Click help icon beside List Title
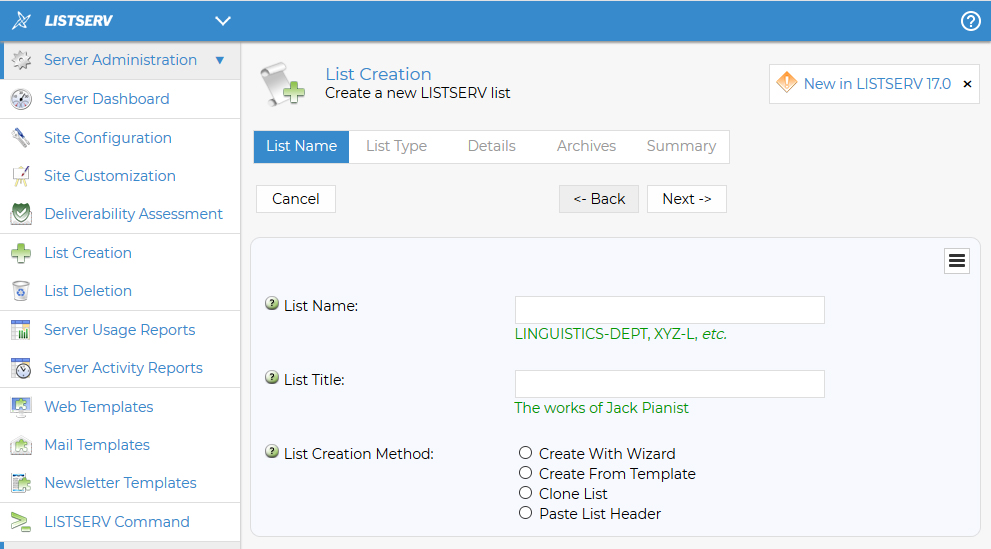Viewport: 991px width, 549px height. click(272, 378)
